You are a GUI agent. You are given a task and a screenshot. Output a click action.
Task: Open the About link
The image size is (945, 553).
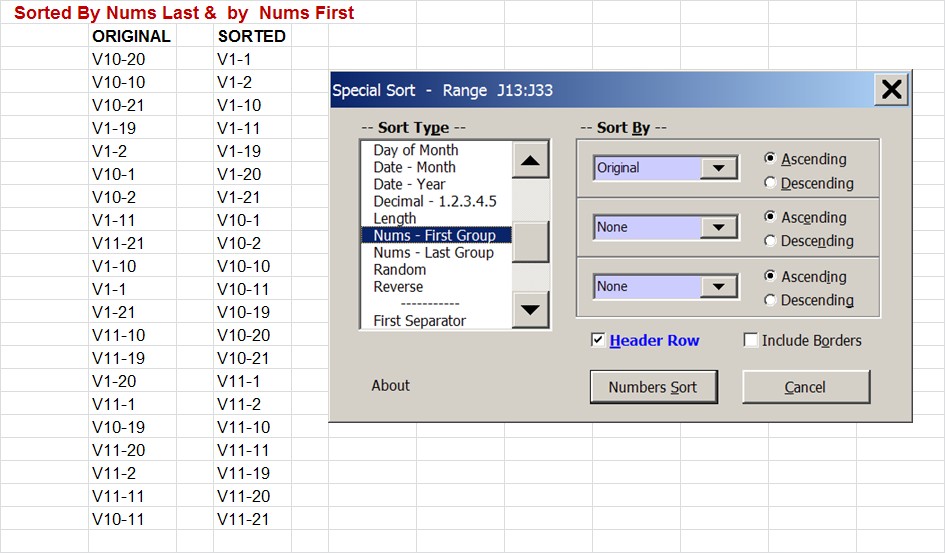click(x=391, y=386)
